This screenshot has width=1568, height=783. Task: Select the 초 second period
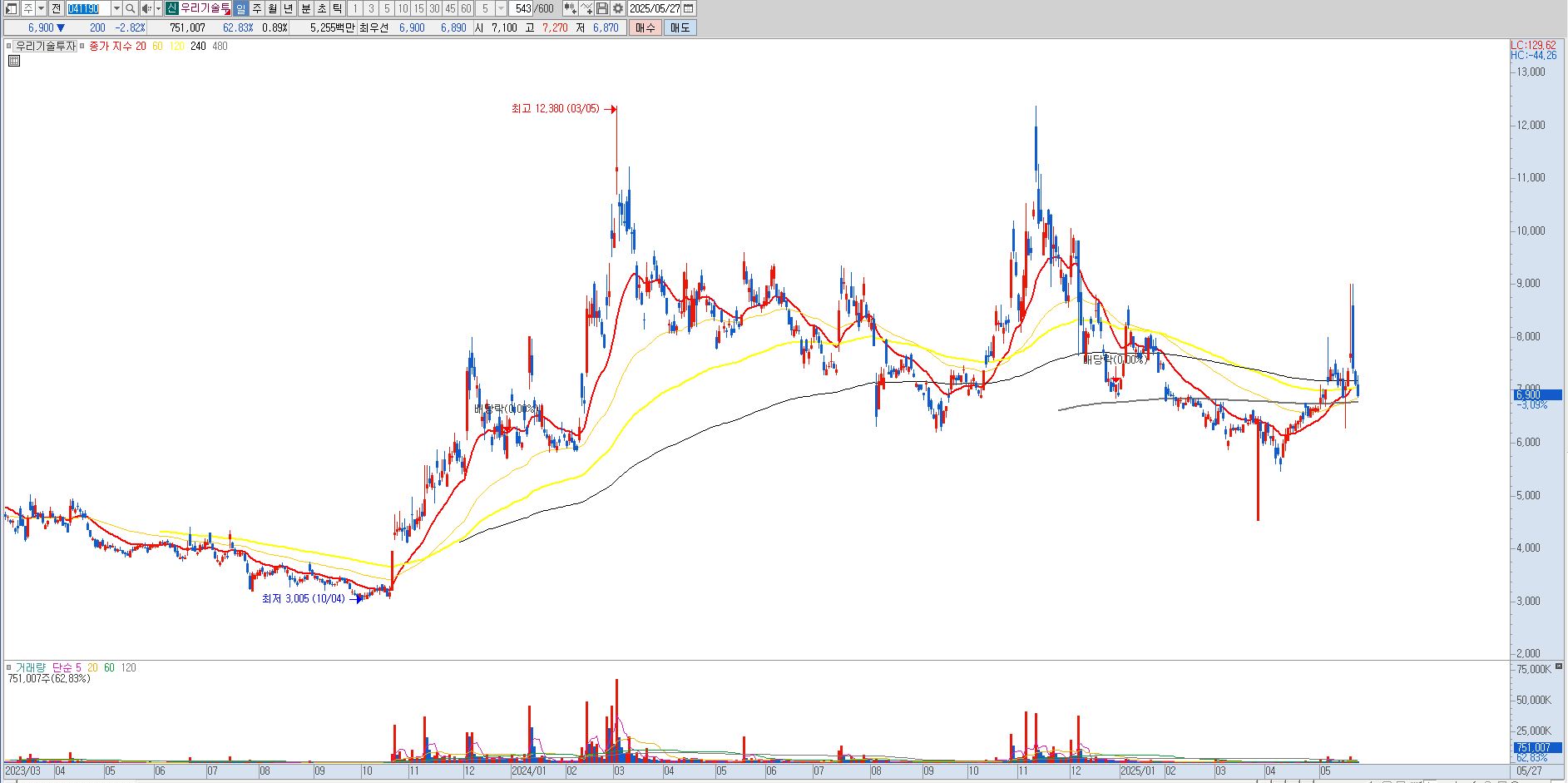pos(321,8)
